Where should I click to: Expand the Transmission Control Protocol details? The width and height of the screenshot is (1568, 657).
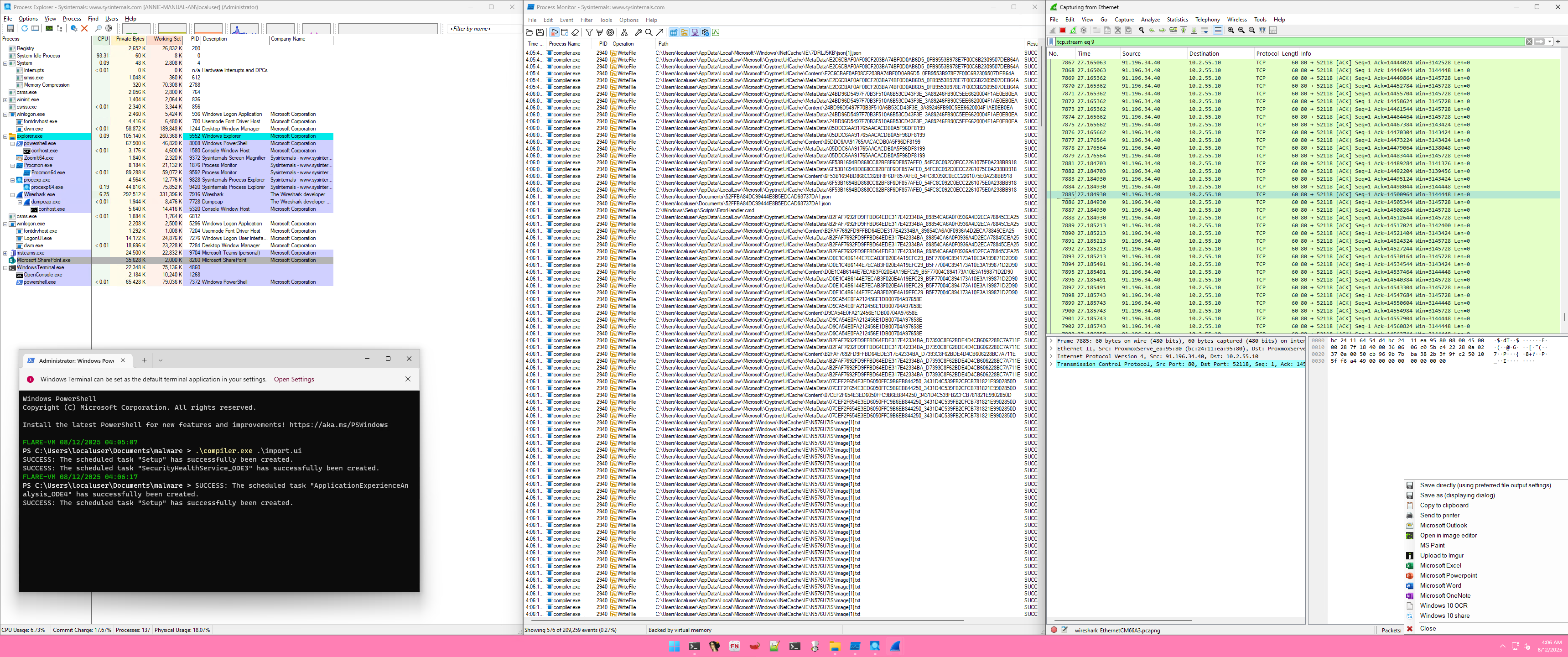pos(1051,364)
